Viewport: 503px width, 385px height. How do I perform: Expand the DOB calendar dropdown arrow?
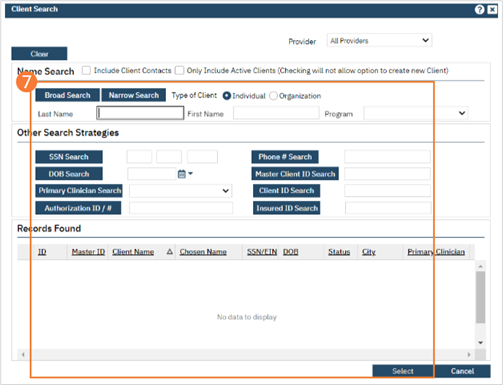tap(190, 173)
